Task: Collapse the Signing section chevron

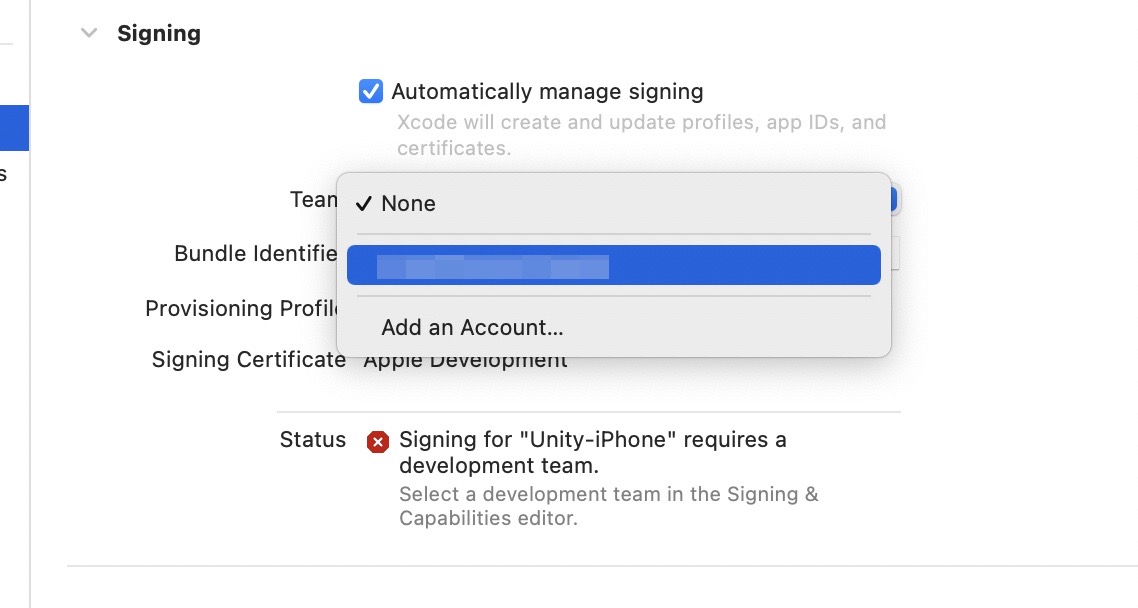Action: pyautogui.click(x=89, y=33)
